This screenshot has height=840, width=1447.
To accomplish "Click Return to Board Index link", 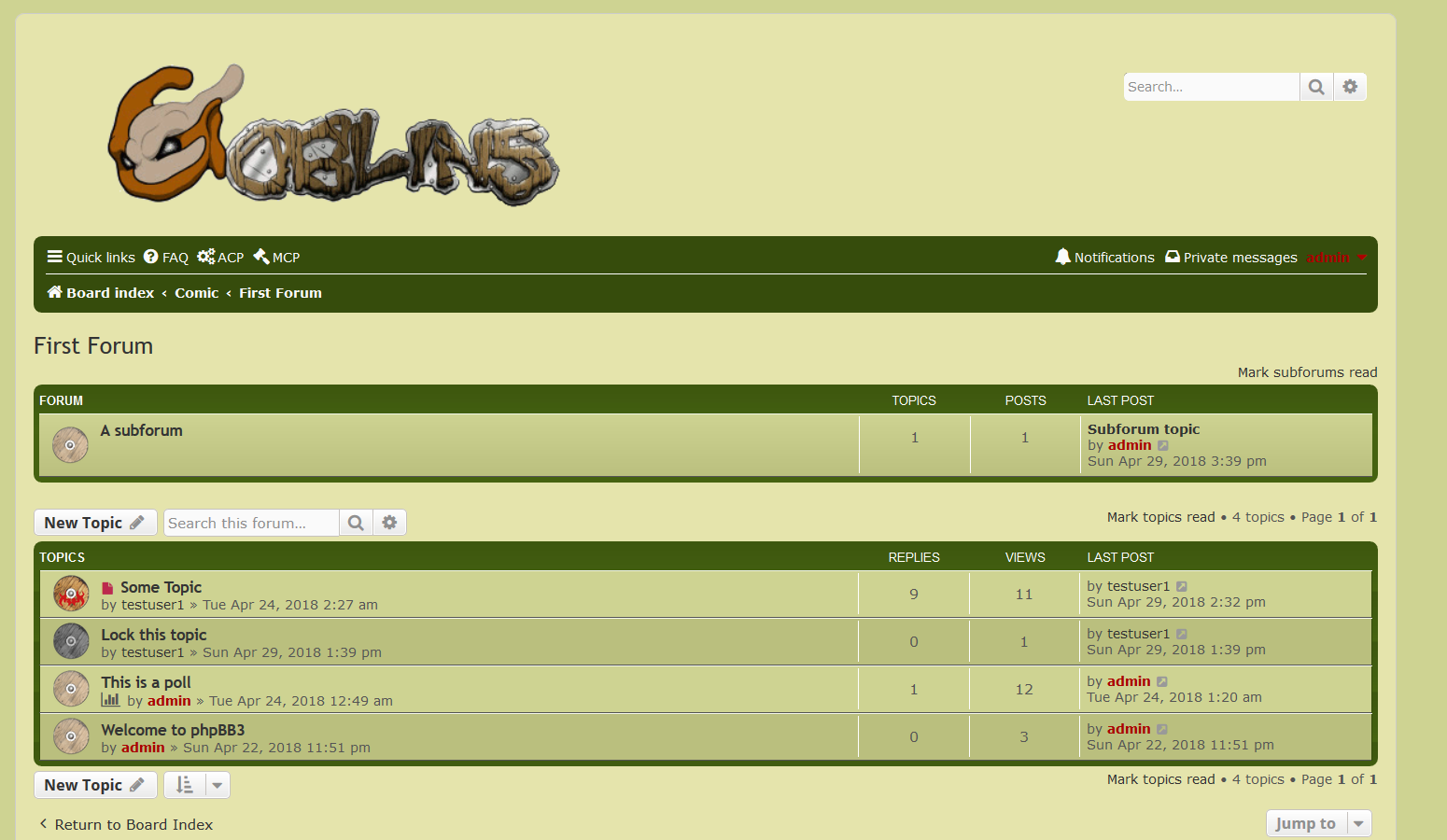I will click(126, 825).
